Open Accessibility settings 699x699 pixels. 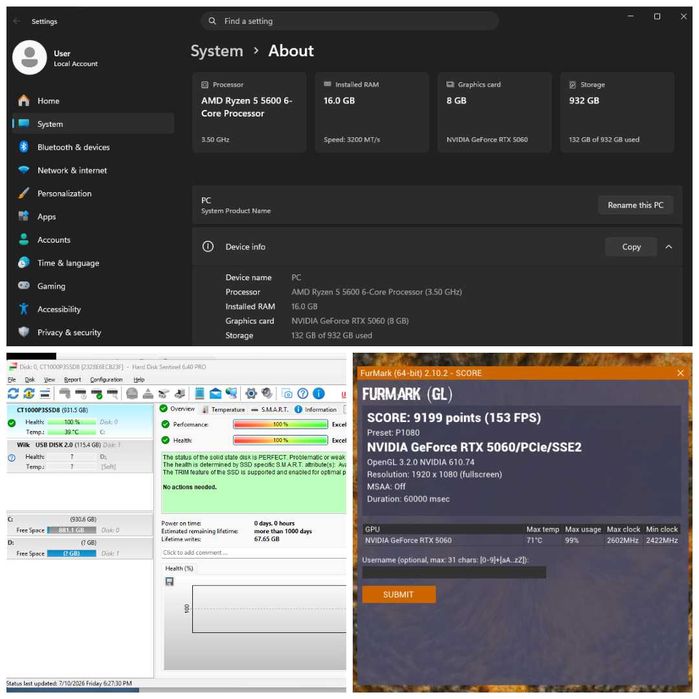[x=93, y=309]
